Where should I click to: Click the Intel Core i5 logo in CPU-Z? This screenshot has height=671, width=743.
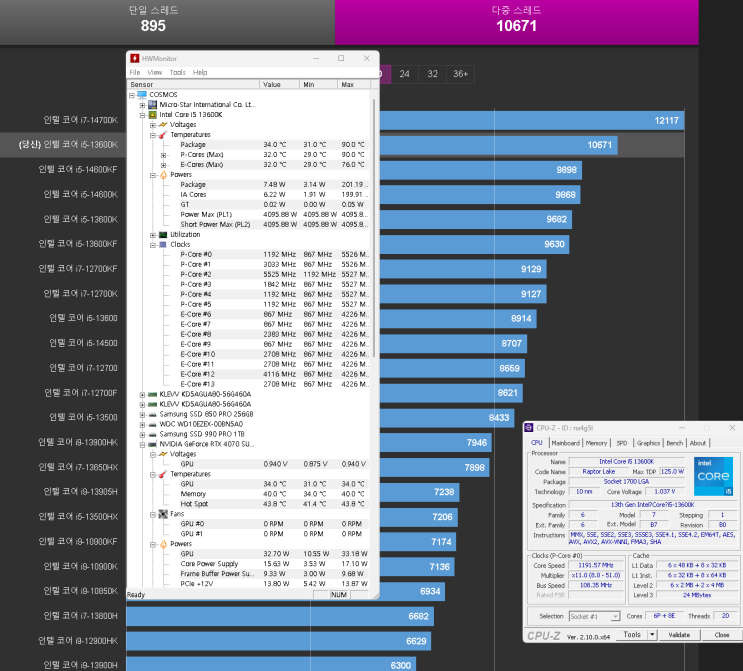(x=713, y=476)
